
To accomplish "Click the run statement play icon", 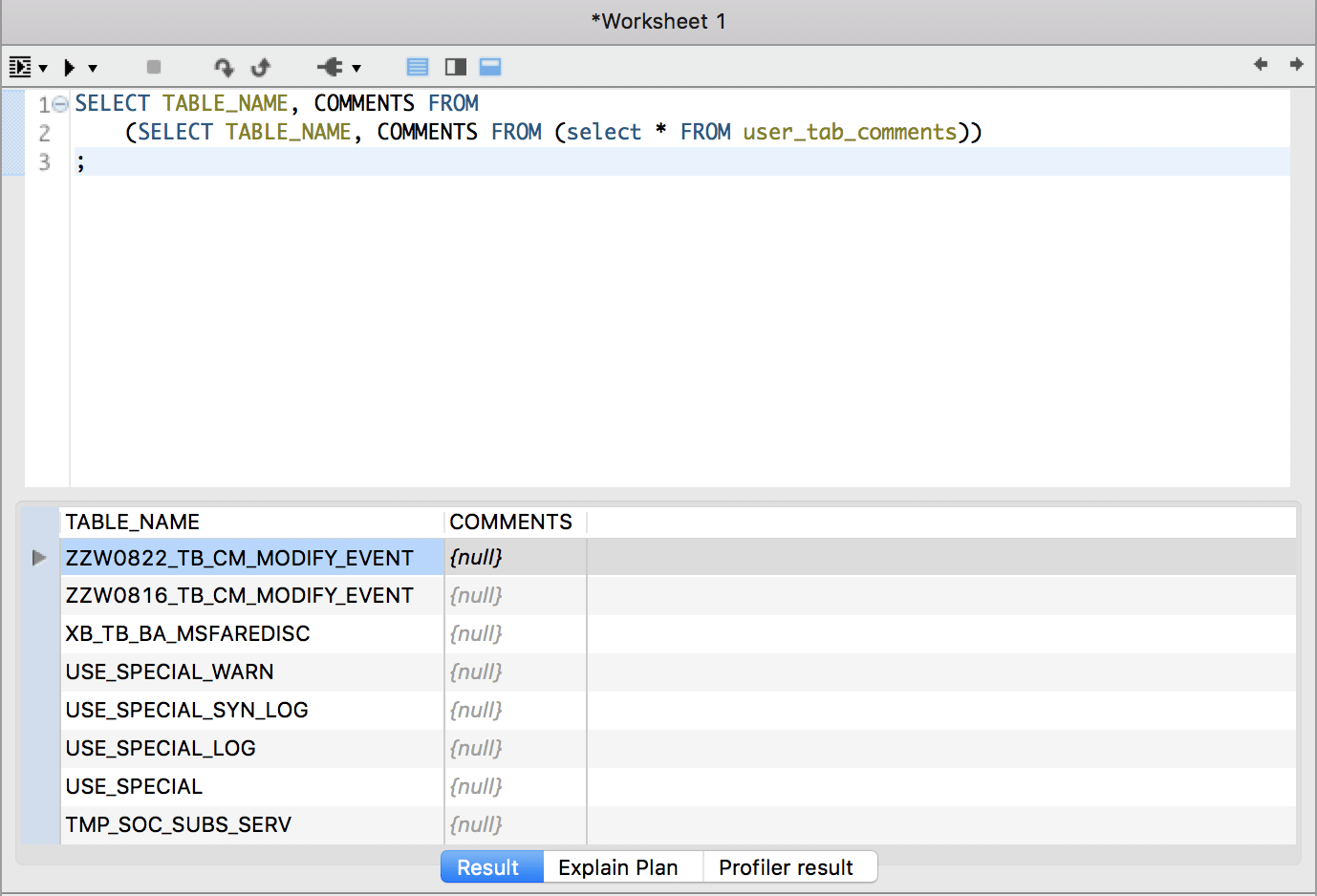I will click(x=70, y=67).
